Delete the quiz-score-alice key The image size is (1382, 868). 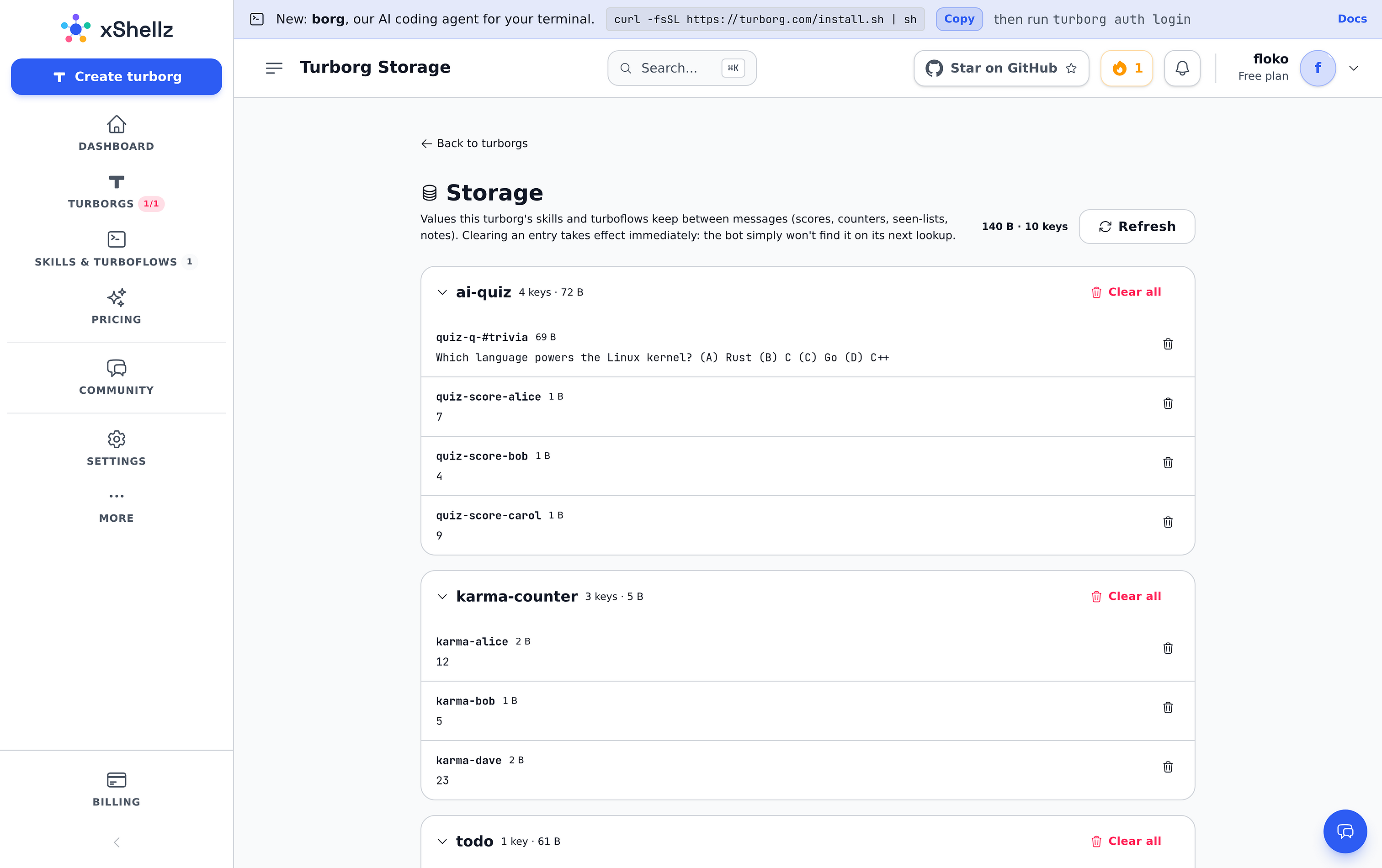coord(1167,403)
